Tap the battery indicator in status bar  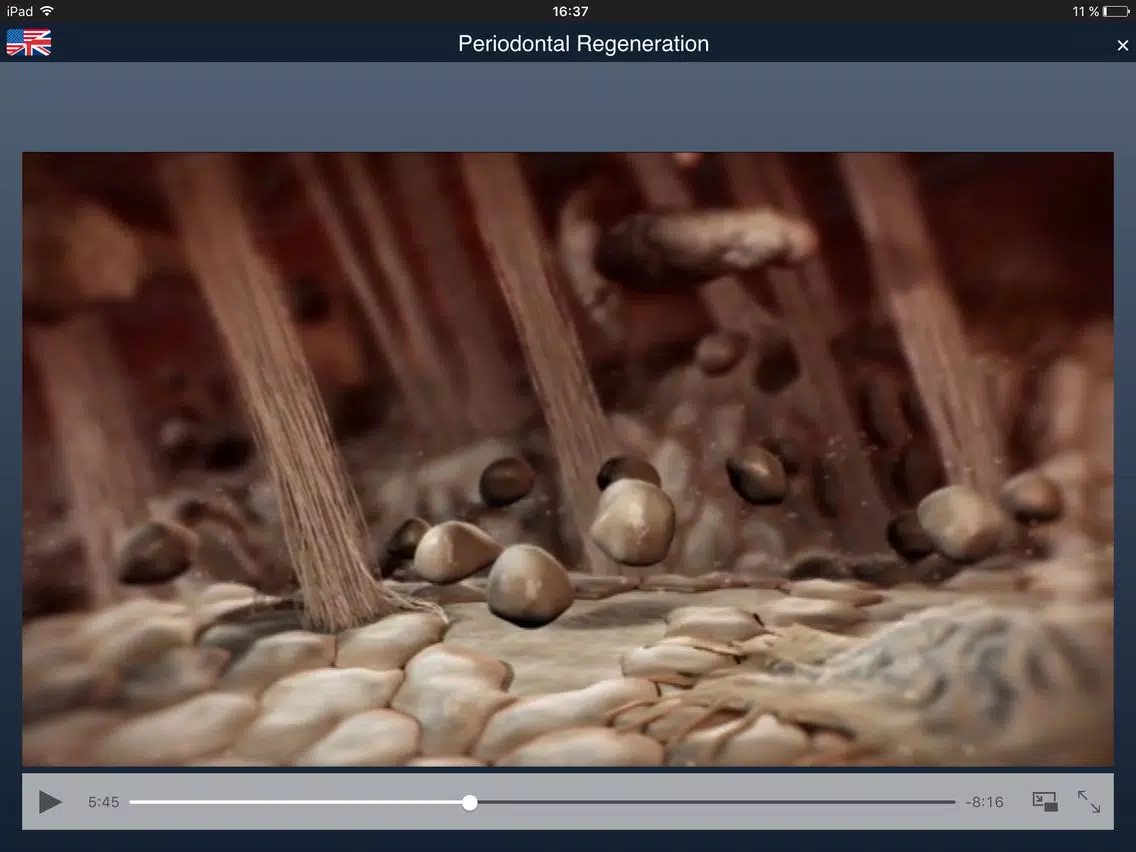click(x=1116, y=12)
